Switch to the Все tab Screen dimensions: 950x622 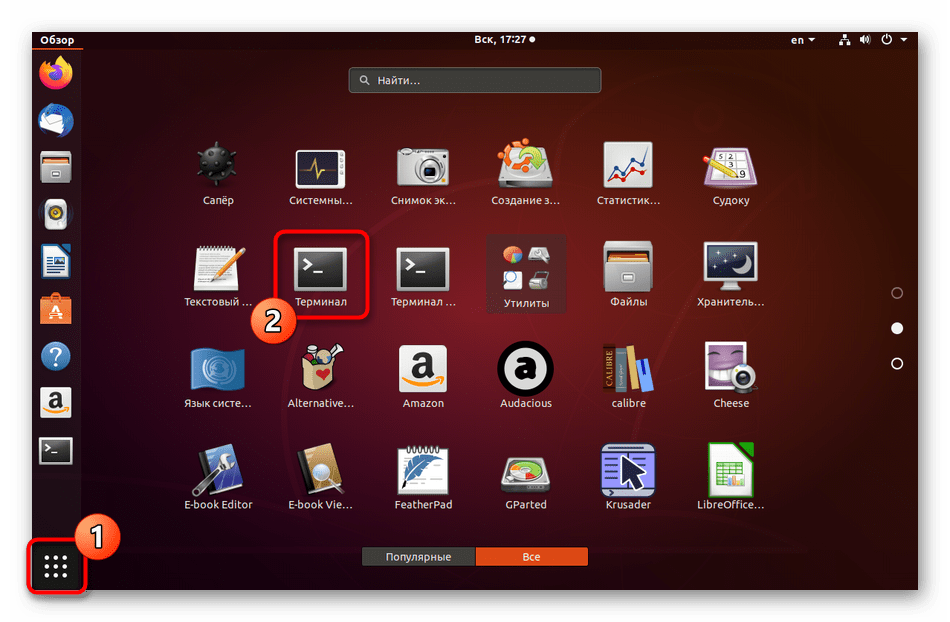pos(531,557)
